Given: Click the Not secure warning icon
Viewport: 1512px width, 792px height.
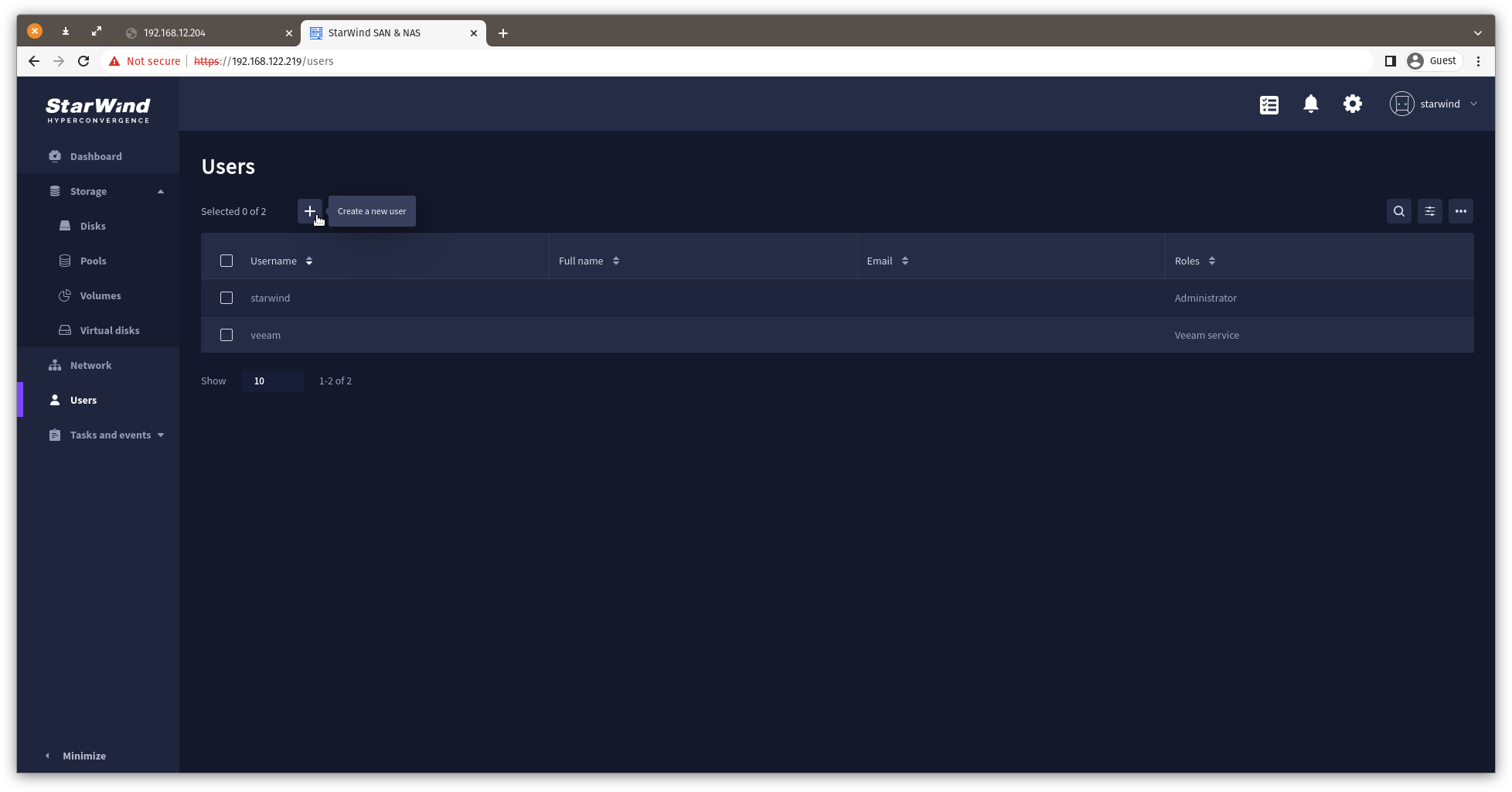Looking at the screenshot, I should [114, 61].
